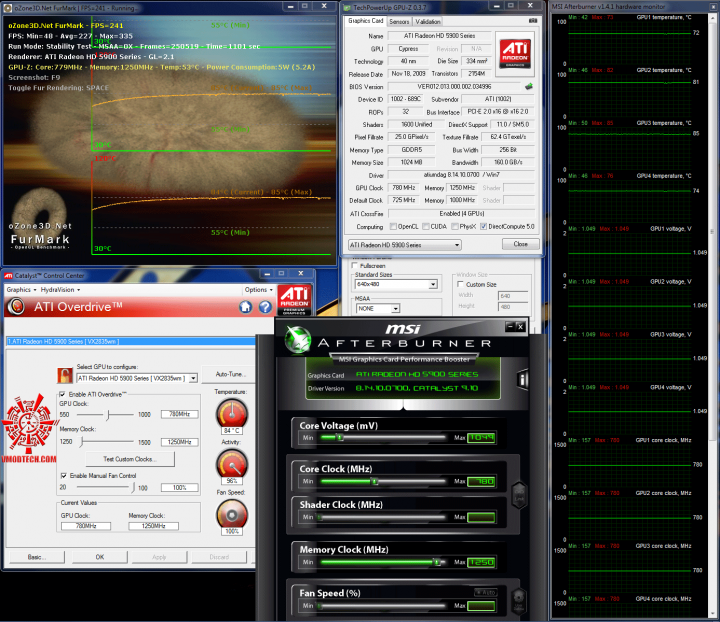Click the Activity gauge in ATI Overdrive
Viewport: 720px width, 622px height.
click(232, 464)
